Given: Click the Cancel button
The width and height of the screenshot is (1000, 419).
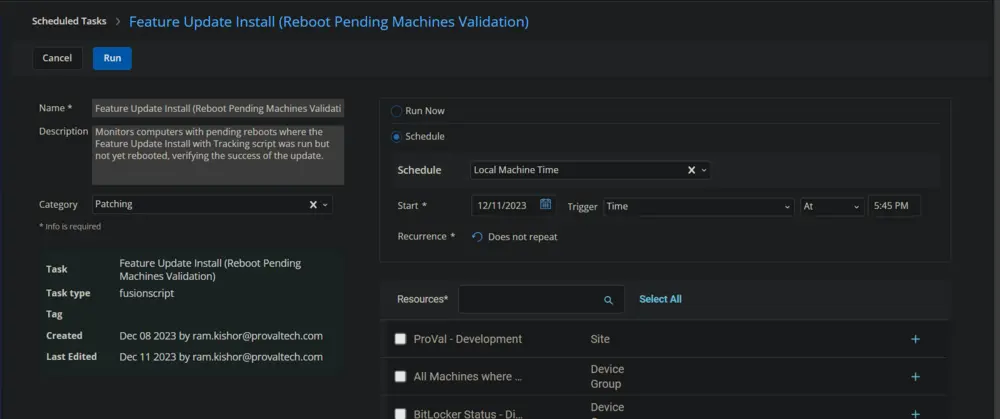Looking at the screenshot, I should coord(57,58).
